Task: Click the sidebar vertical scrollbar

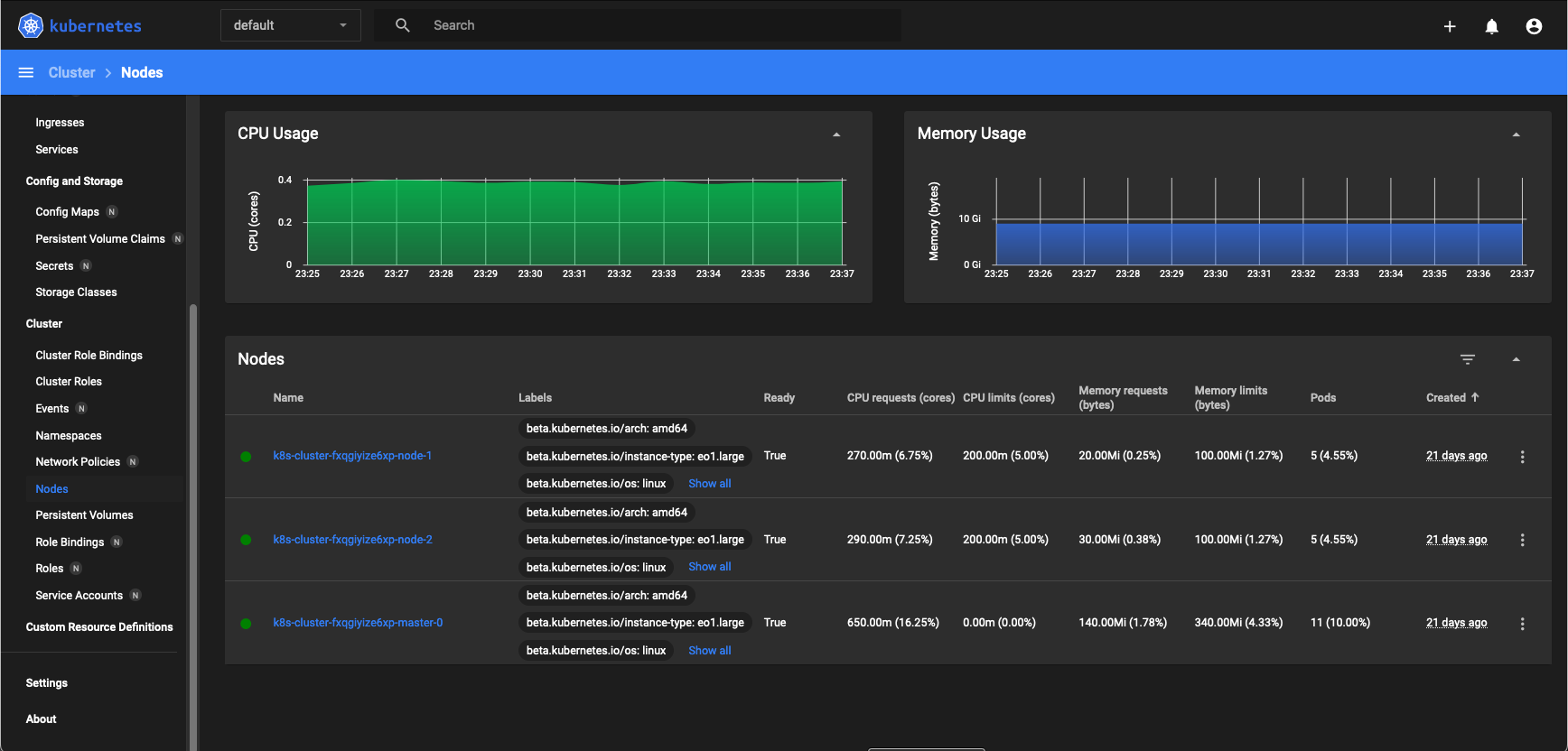Action: [x=192, y=524]
